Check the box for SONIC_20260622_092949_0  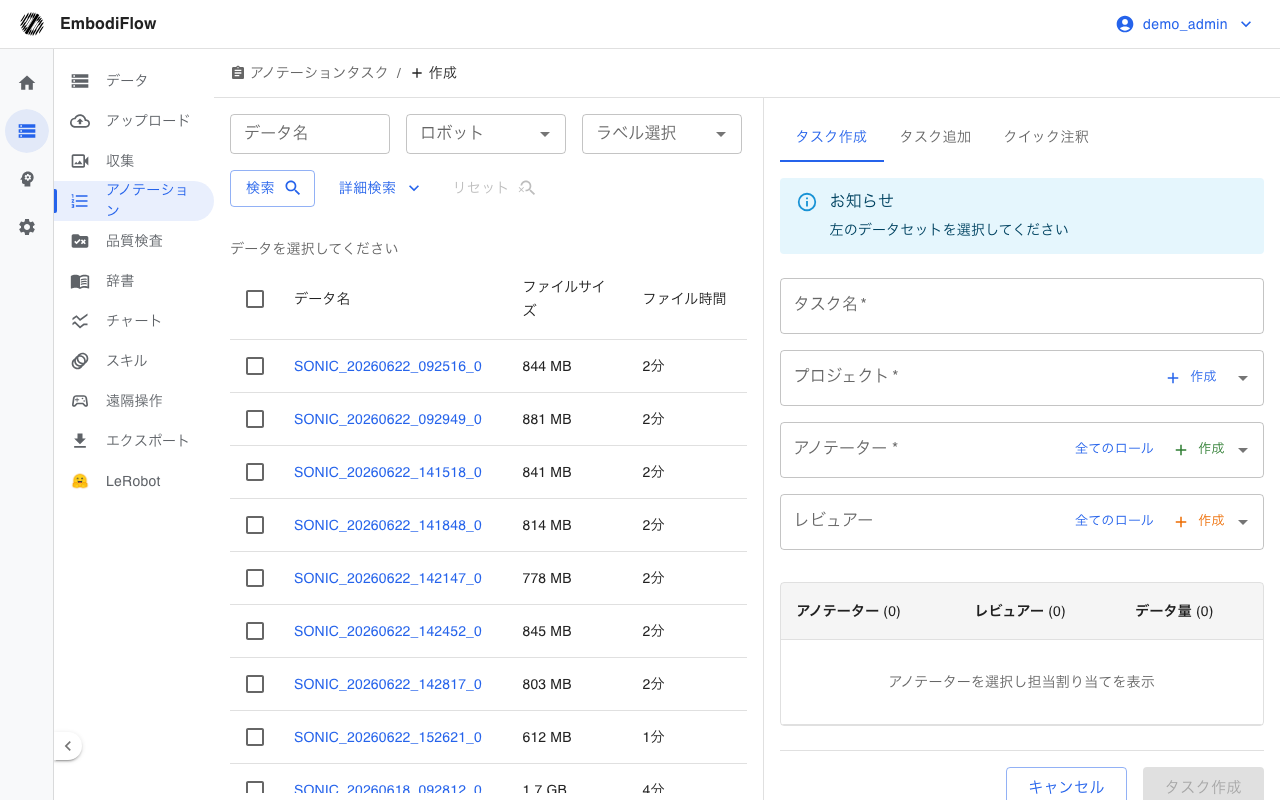[255, 419]
